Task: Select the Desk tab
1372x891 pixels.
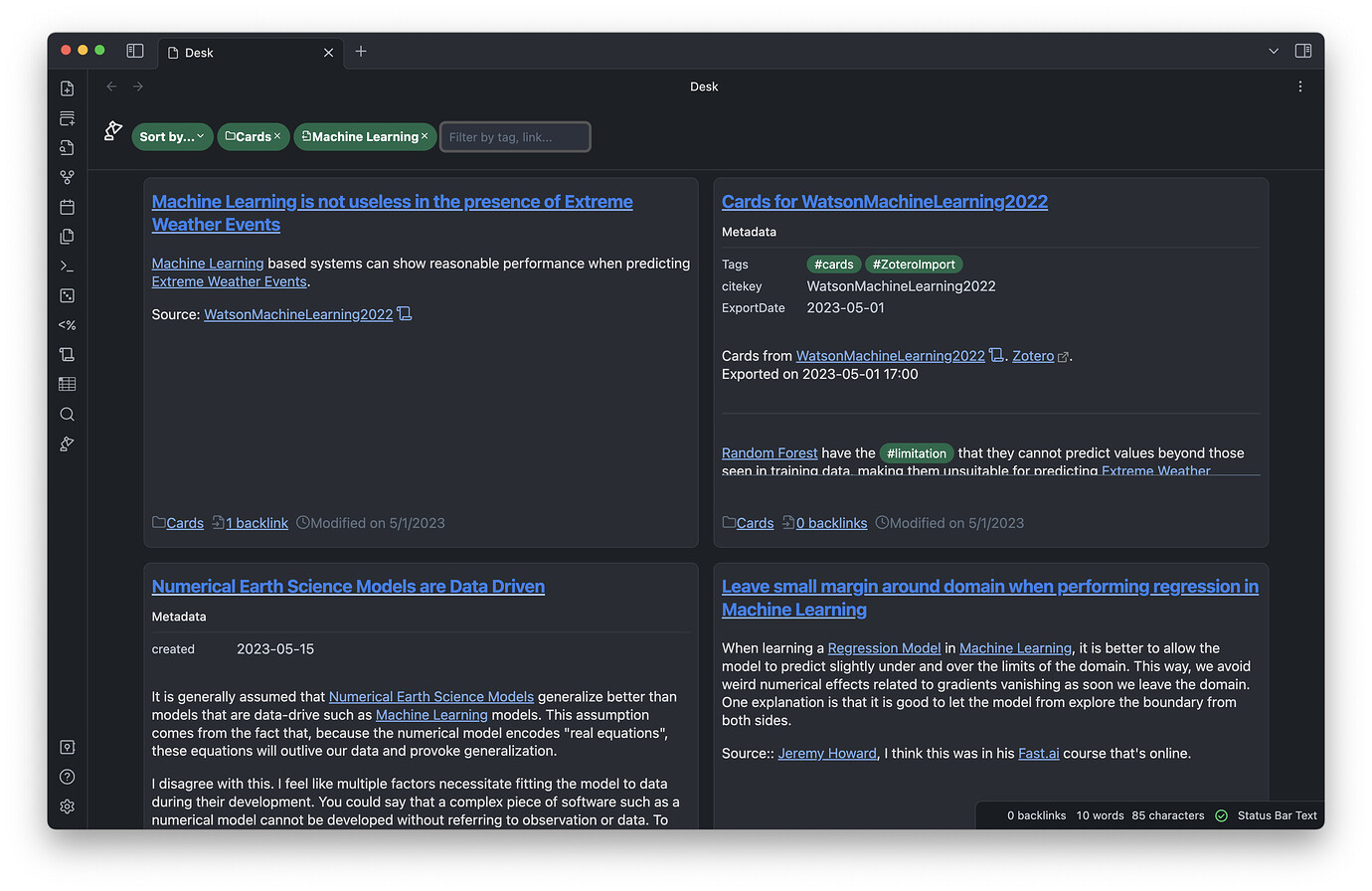Action: tap(250, 53)
